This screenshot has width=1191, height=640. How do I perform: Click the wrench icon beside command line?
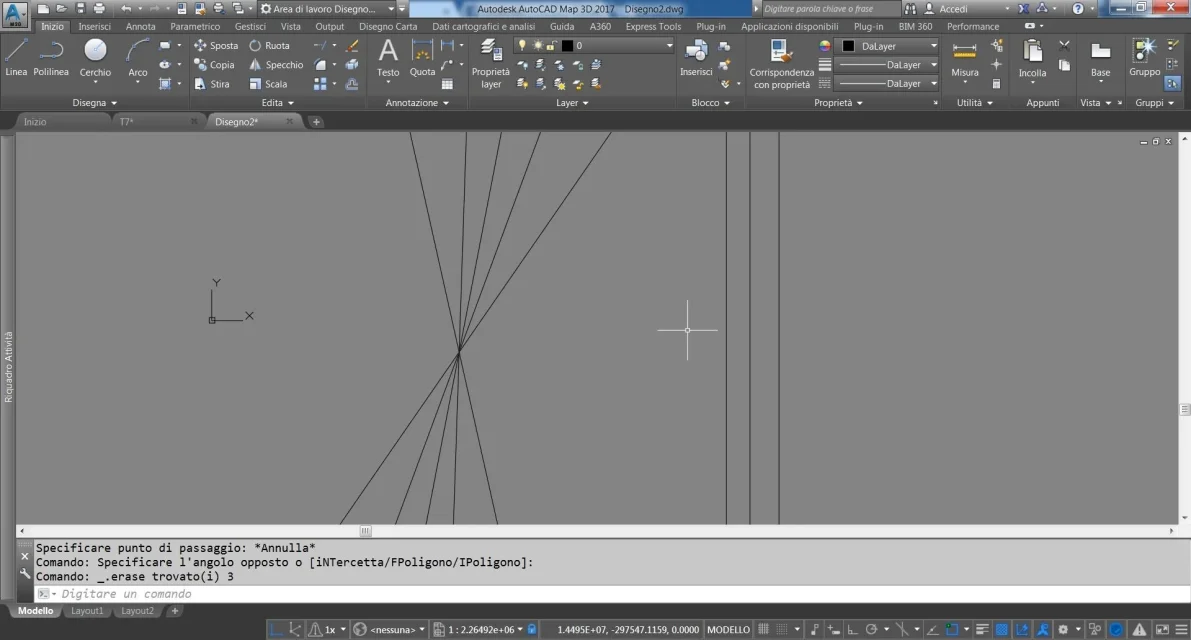pyautogui.click(x=24, y=574)
